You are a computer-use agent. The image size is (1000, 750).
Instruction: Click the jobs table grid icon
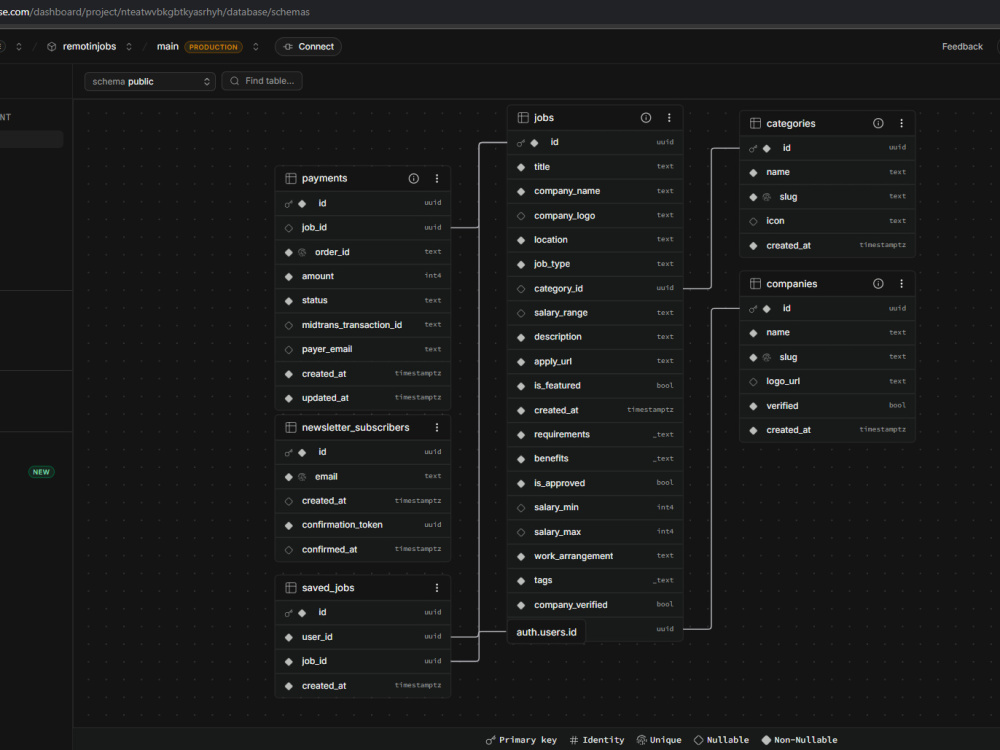coord(523,117)
